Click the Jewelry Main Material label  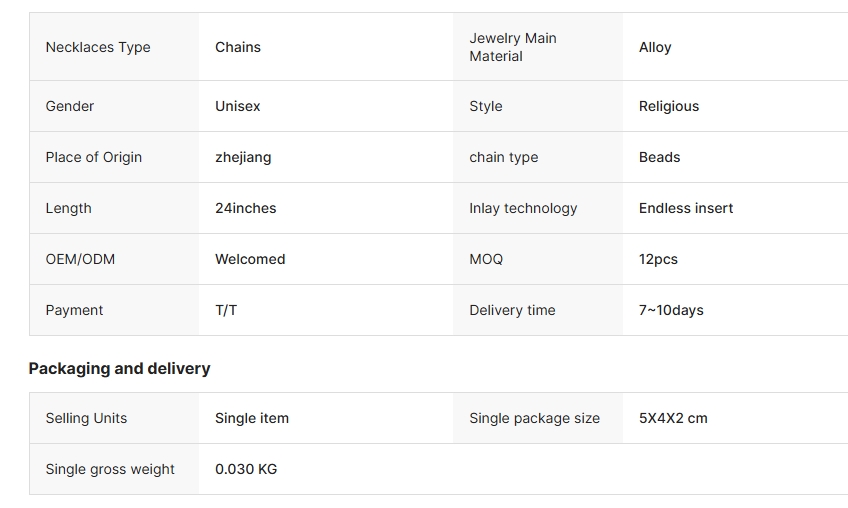pos(513,47)
